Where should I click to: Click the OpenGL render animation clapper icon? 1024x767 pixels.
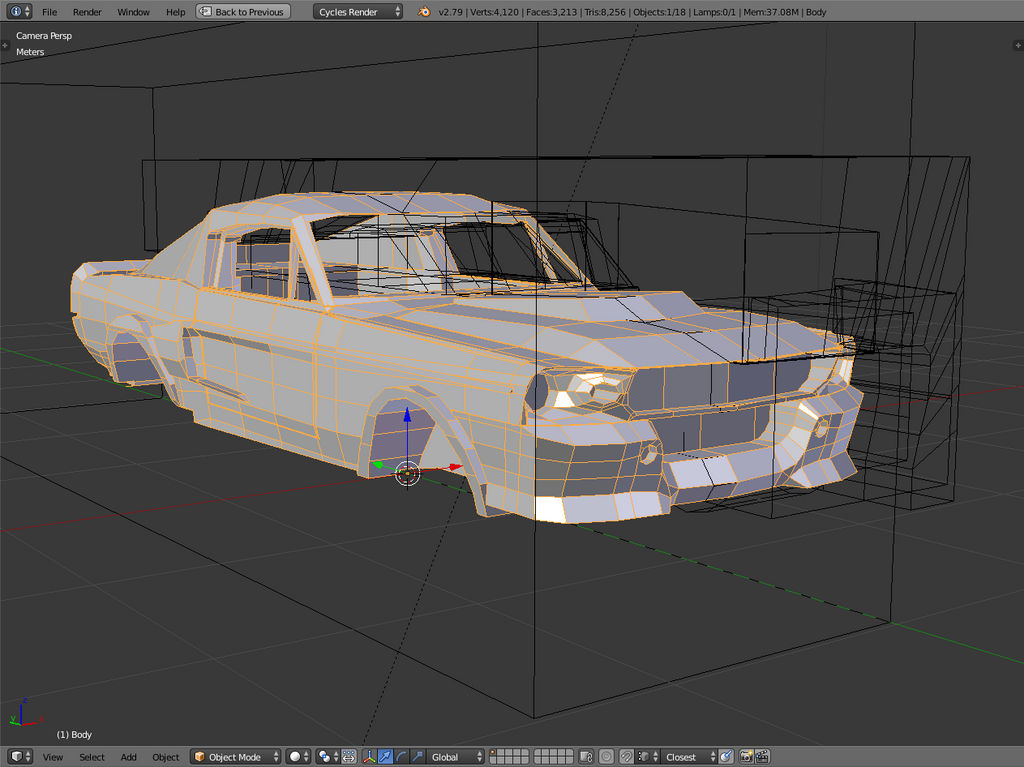click(762, 757)
